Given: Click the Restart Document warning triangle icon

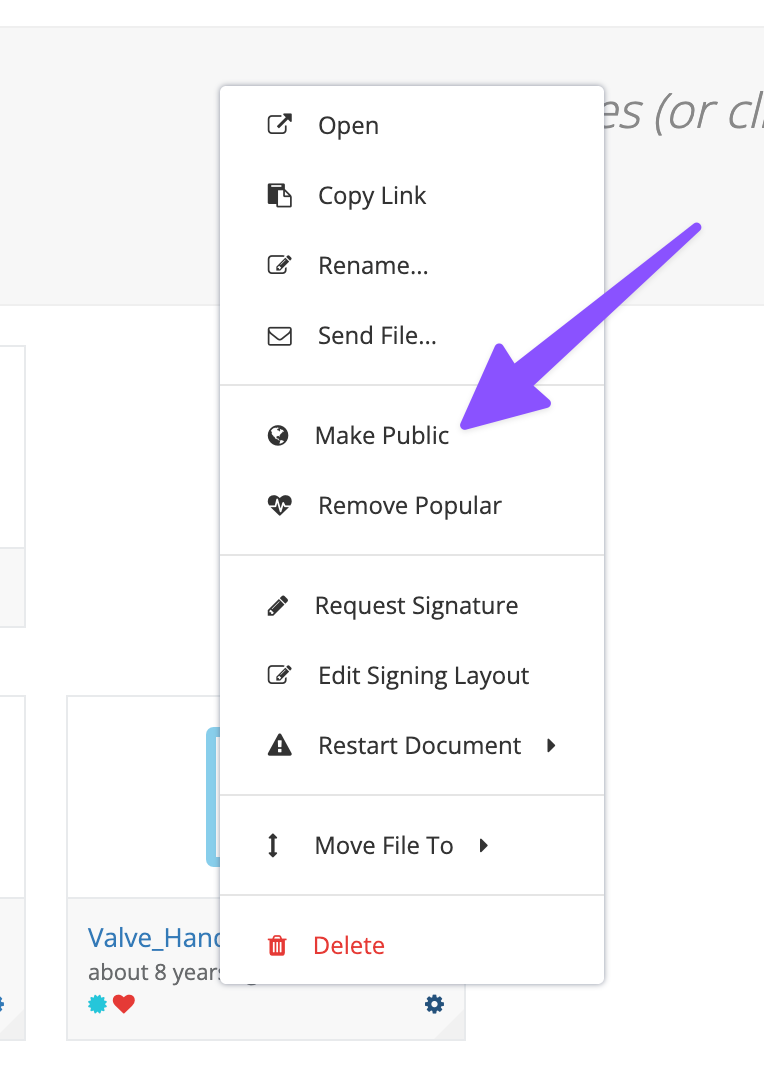Looking at the screenshot, I should 279,746.
